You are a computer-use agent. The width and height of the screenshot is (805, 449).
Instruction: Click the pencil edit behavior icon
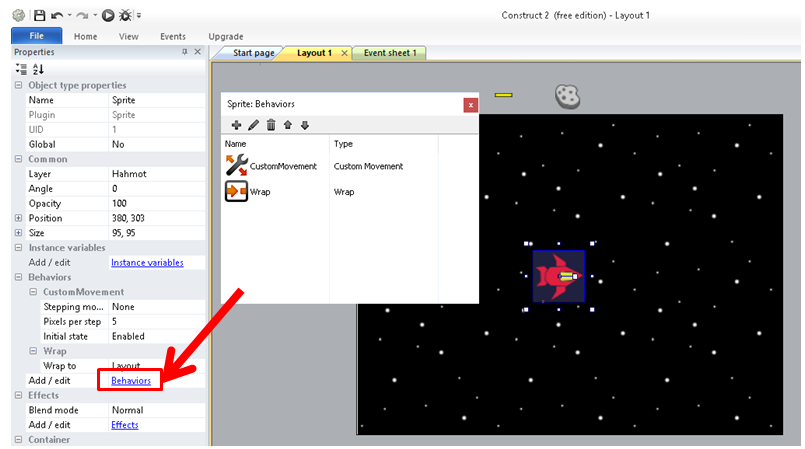pyautogui.click(x=253, y=125)
